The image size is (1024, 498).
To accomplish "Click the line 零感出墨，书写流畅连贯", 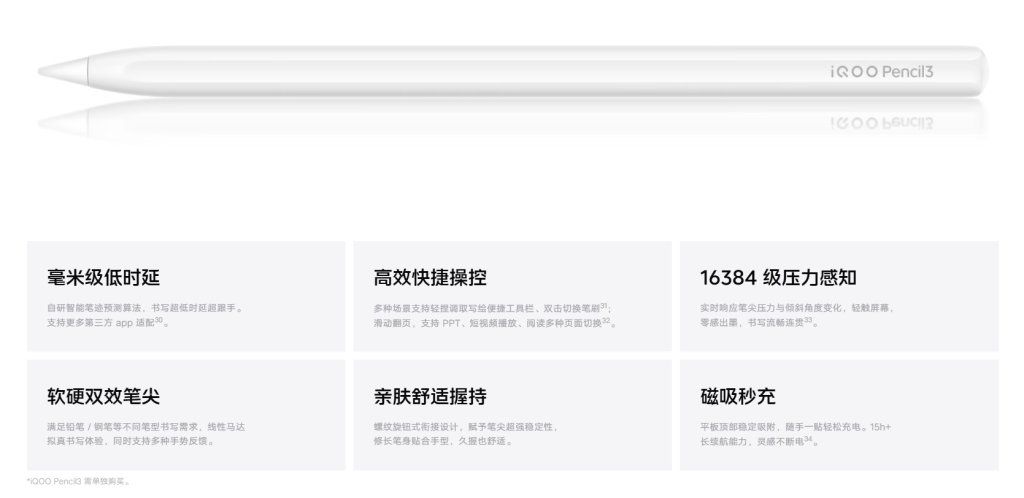I will pos(760,322).
